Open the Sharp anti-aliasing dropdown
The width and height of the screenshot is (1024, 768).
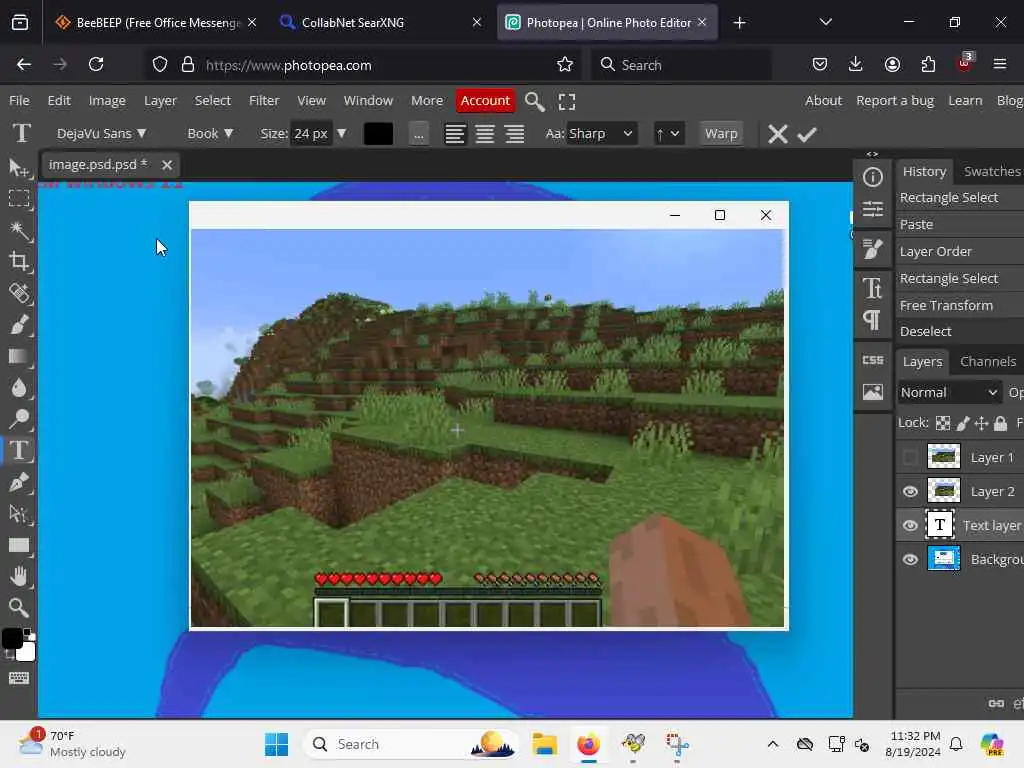click(601, 133)
